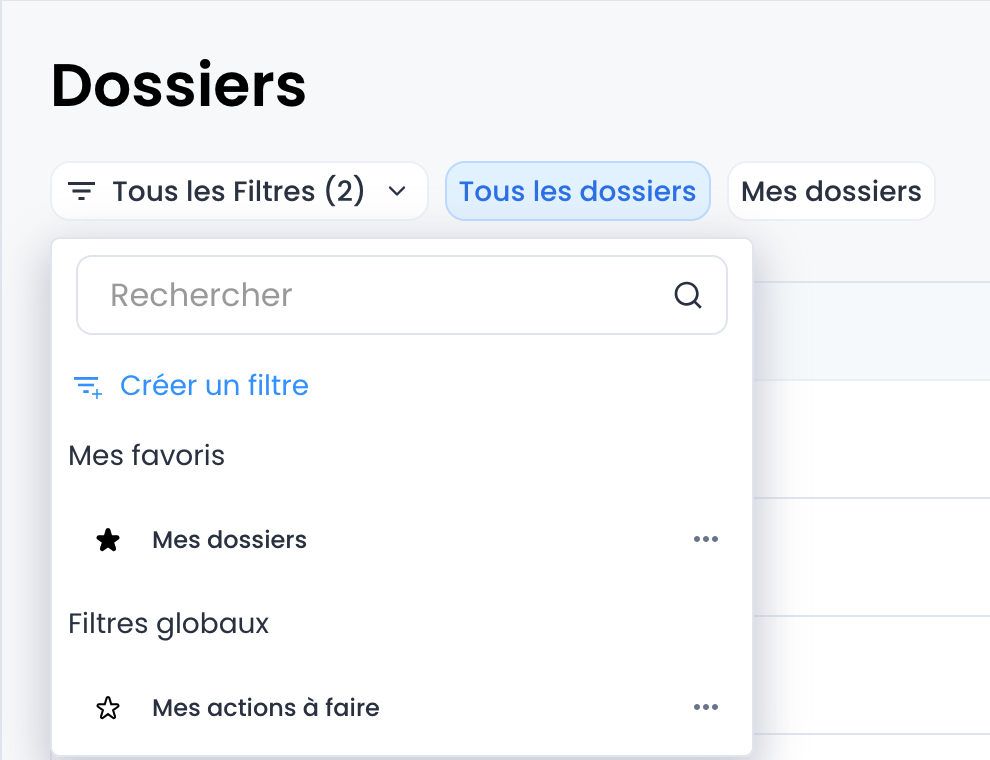
Task: Open the three-dot menu for Mes dossiers
Action: 706,540
